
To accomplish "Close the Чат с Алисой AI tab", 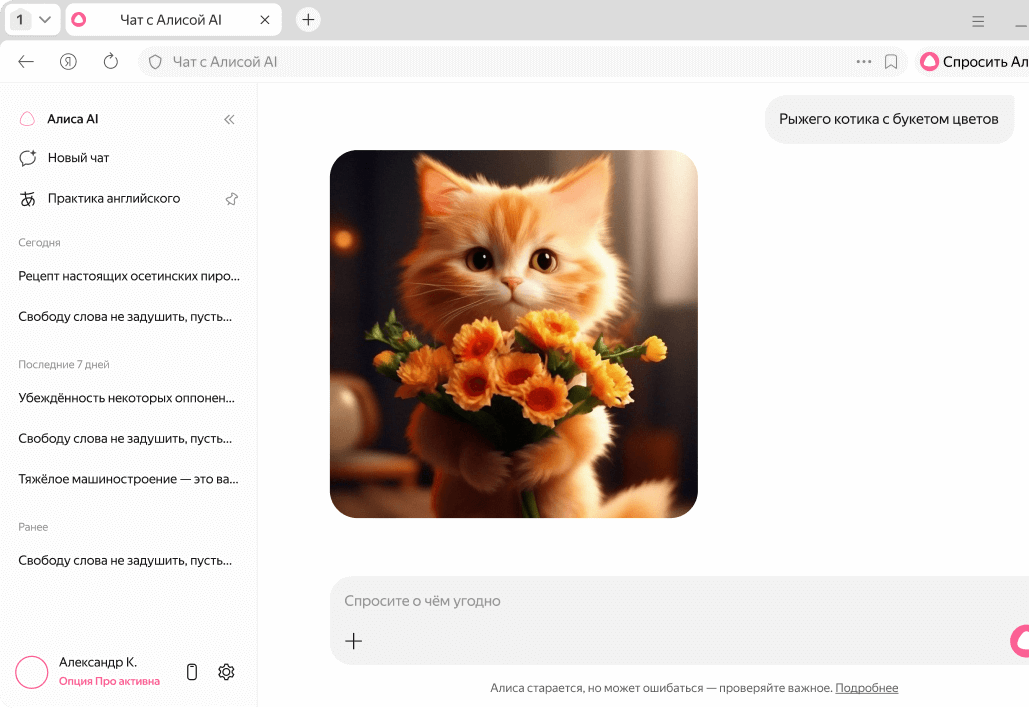I will [x=264, y=20].
